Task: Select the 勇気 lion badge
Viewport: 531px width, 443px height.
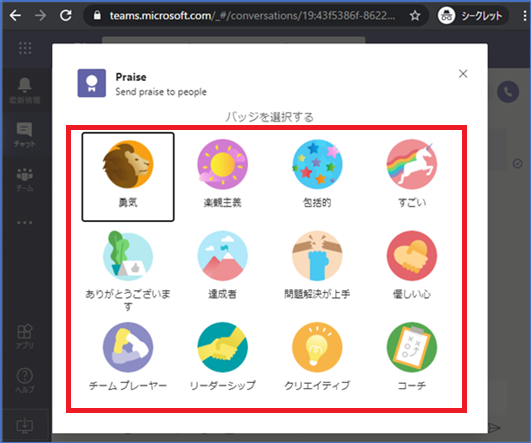Action: [x=128, y=177]
